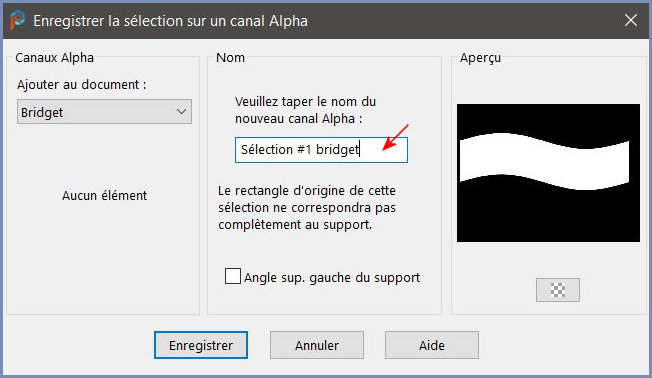Click the Angle sup. gauche du support label
The height and width of the screenshot is (378, 652).
click(x=332, y=277)
